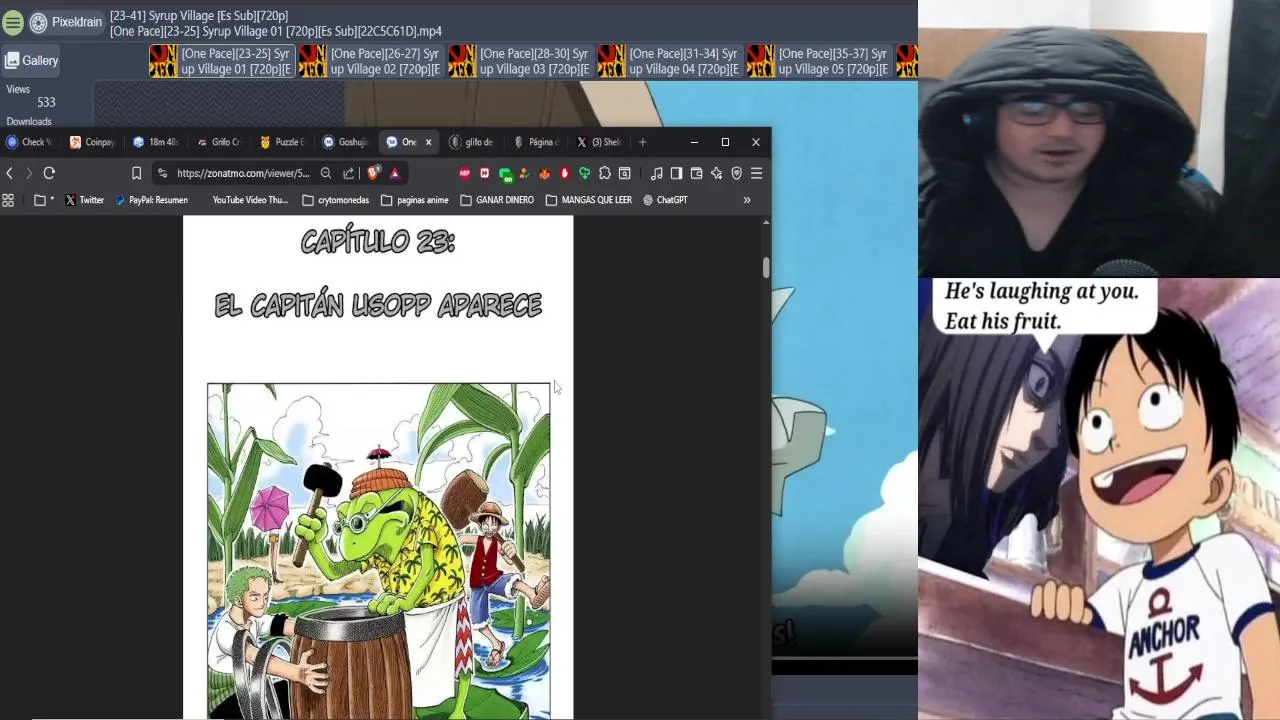Go to the Pixeldrain home logo
Screen dimensions: 1280x720
pyautogui.click(x=67, y=22)
